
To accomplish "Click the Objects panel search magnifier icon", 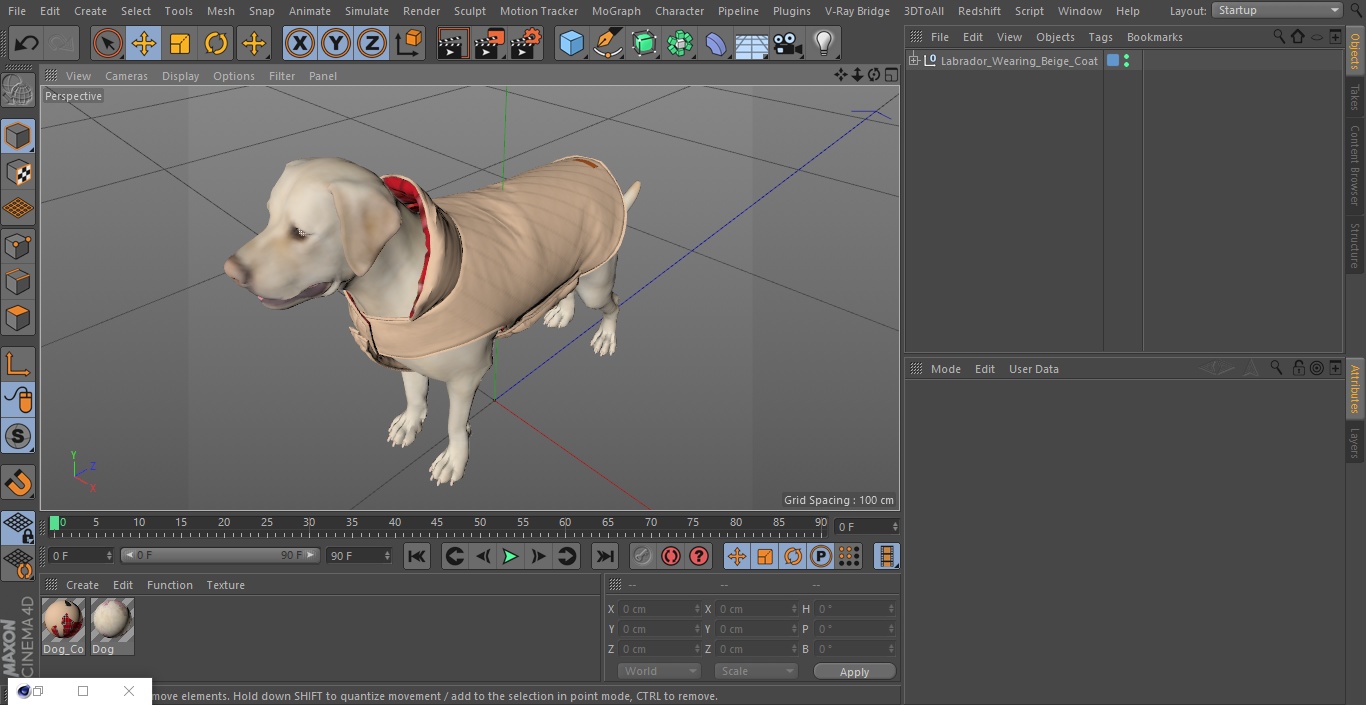I will [1279, 36].
